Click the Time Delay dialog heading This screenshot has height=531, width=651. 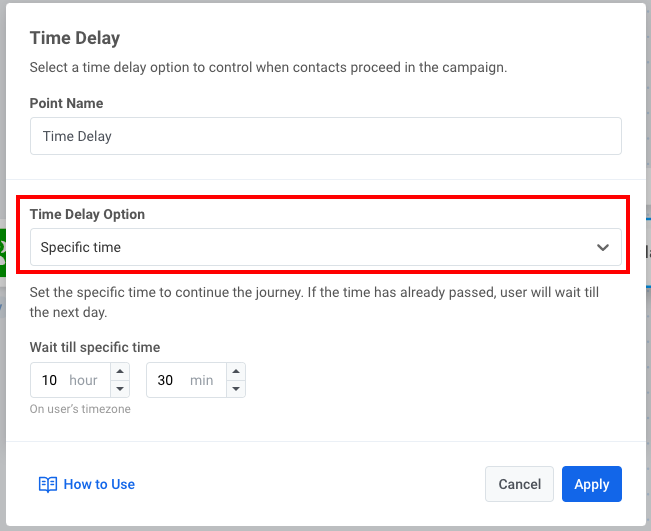tap(75, 38)
